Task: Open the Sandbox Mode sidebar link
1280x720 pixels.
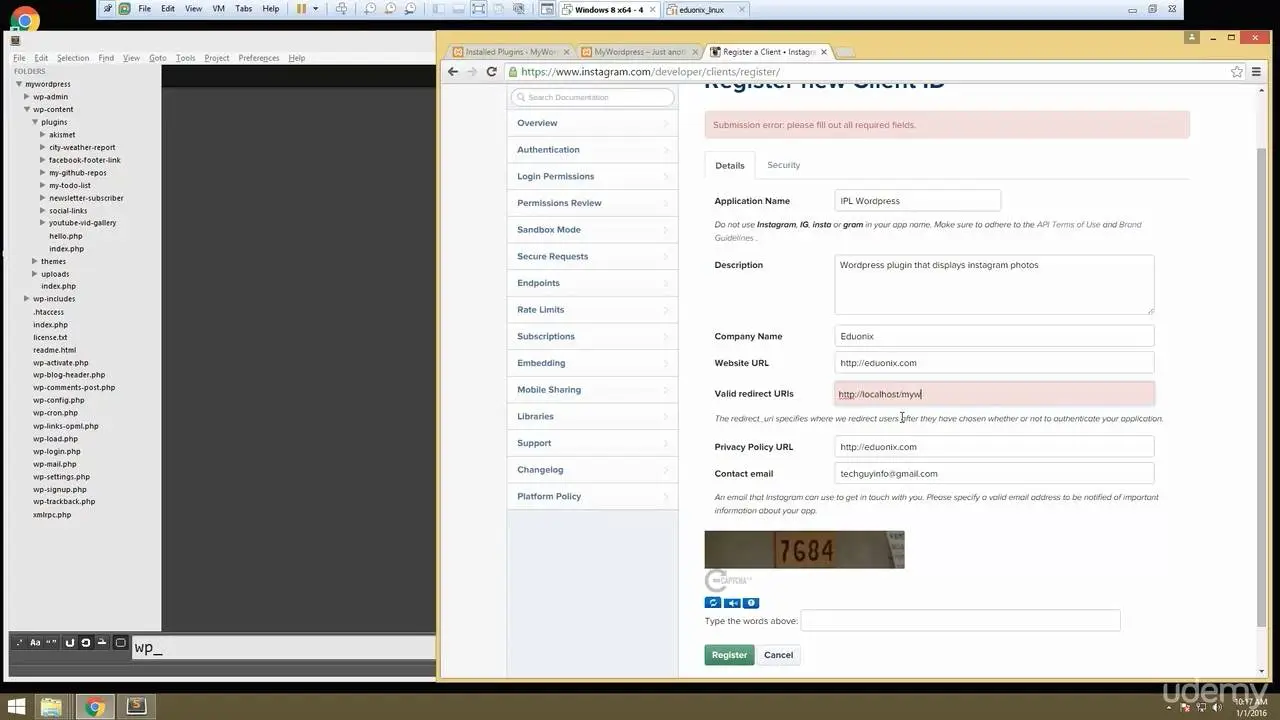Action: click(549, 230)
